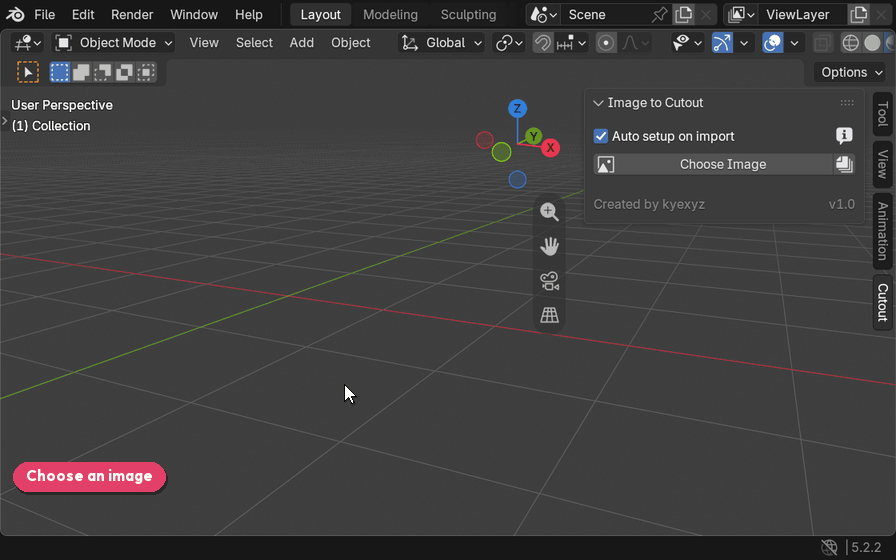Click the Scene name field
The width and height of the screenshot is (896, 560).
606,14
